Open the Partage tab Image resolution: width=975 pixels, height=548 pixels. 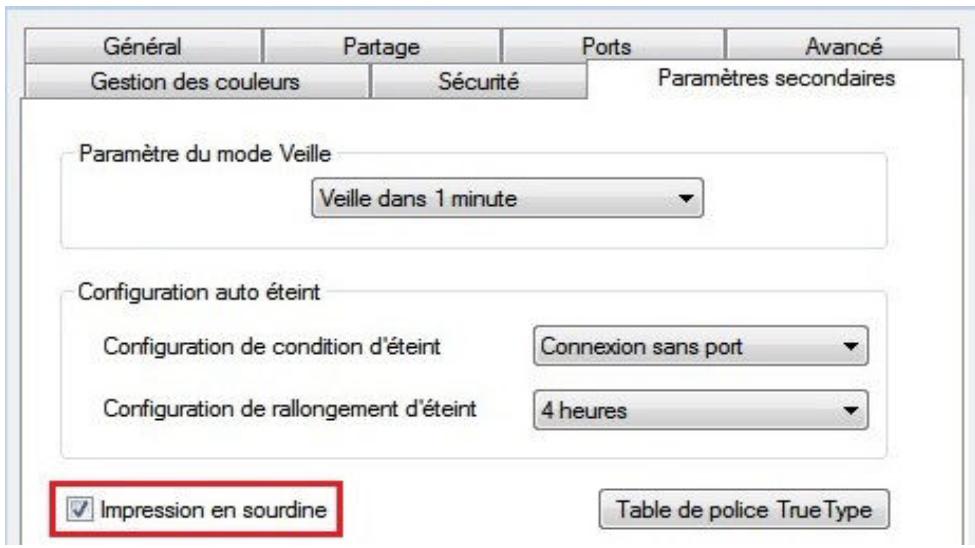[378, 46]
